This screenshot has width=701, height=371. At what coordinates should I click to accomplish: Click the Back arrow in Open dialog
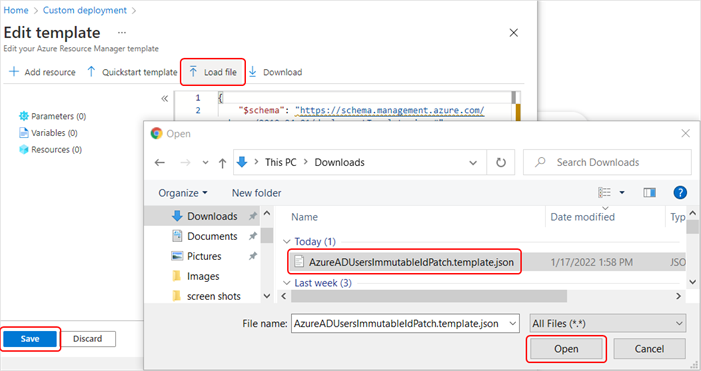click(x=160, y=163)
